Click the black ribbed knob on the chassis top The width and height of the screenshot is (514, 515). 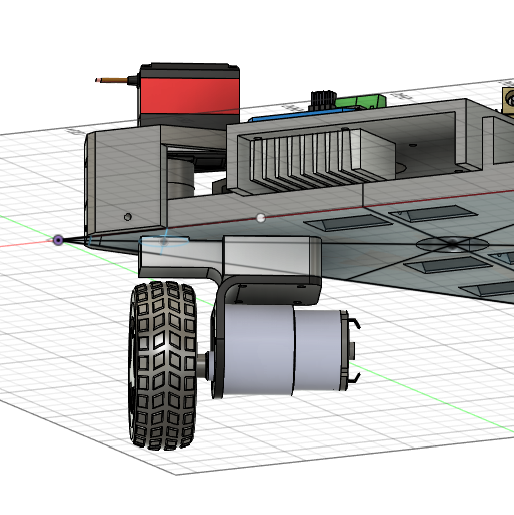click(323, 100)
